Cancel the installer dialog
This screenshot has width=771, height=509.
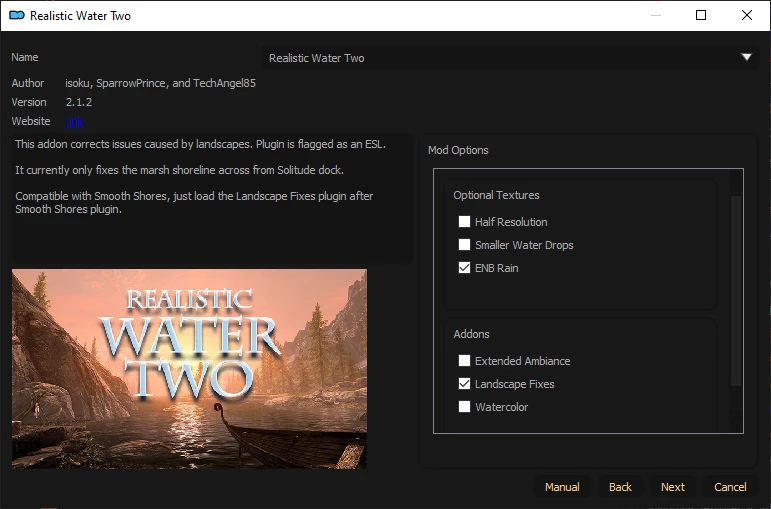[x=730, y=487]
